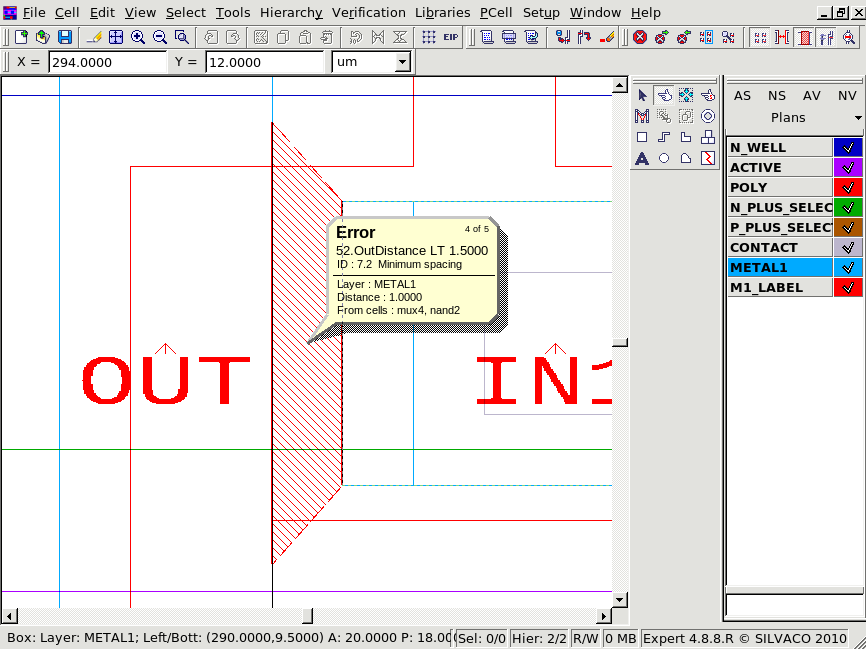The height and width of the screenshot is (649, 866).
Task: Expand the Plans dropdown arrow
Action: (x=858, y=118)
